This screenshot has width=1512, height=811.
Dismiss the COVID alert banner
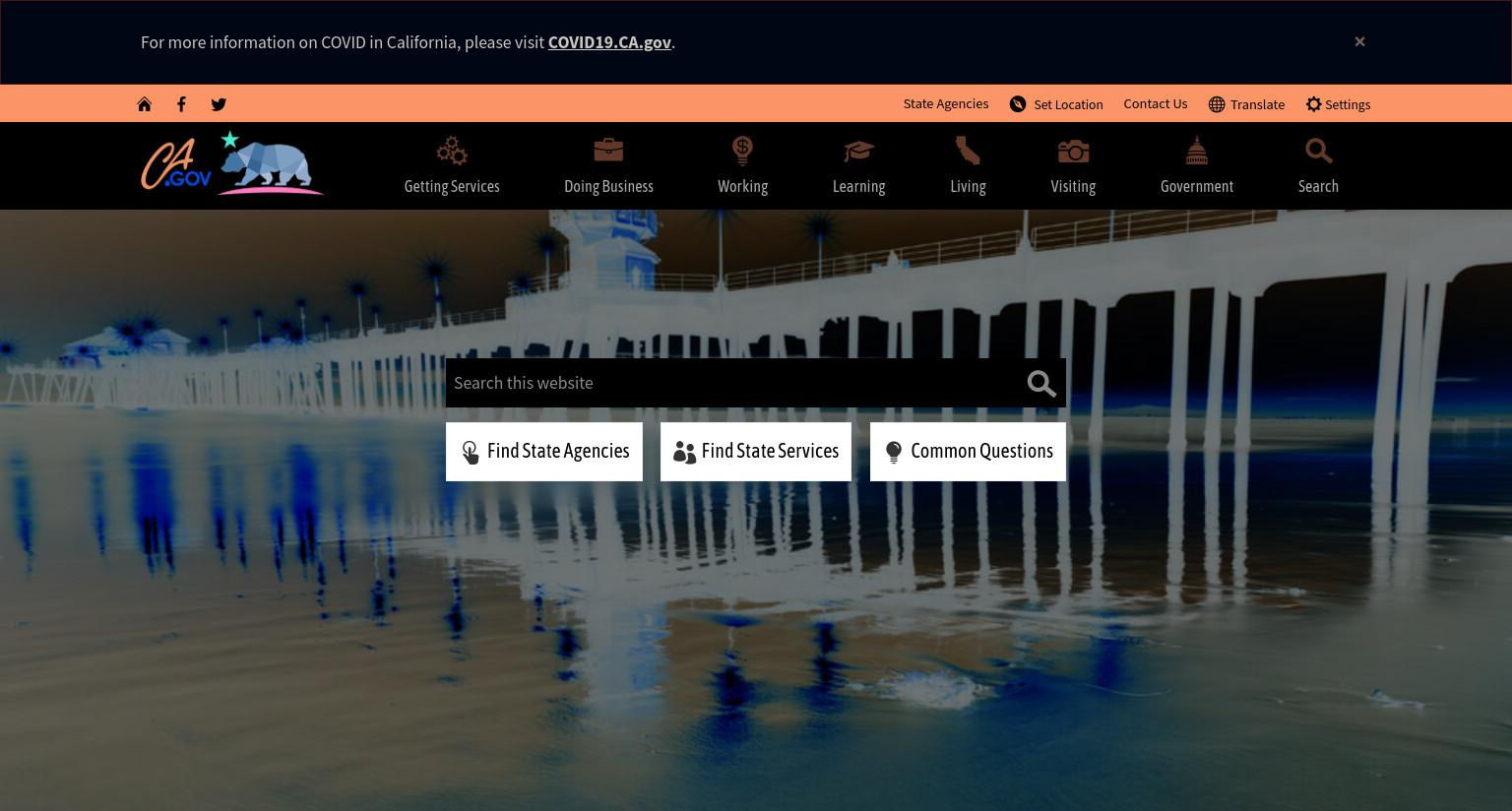click(1359, 41)
